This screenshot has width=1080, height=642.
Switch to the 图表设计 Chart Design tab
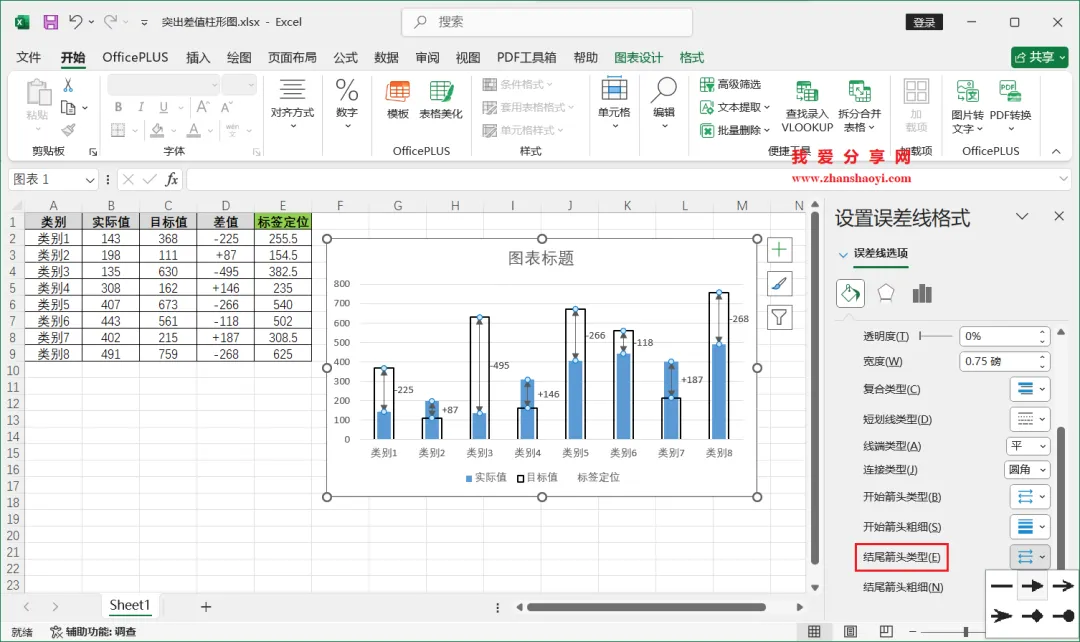click(638, 57)
